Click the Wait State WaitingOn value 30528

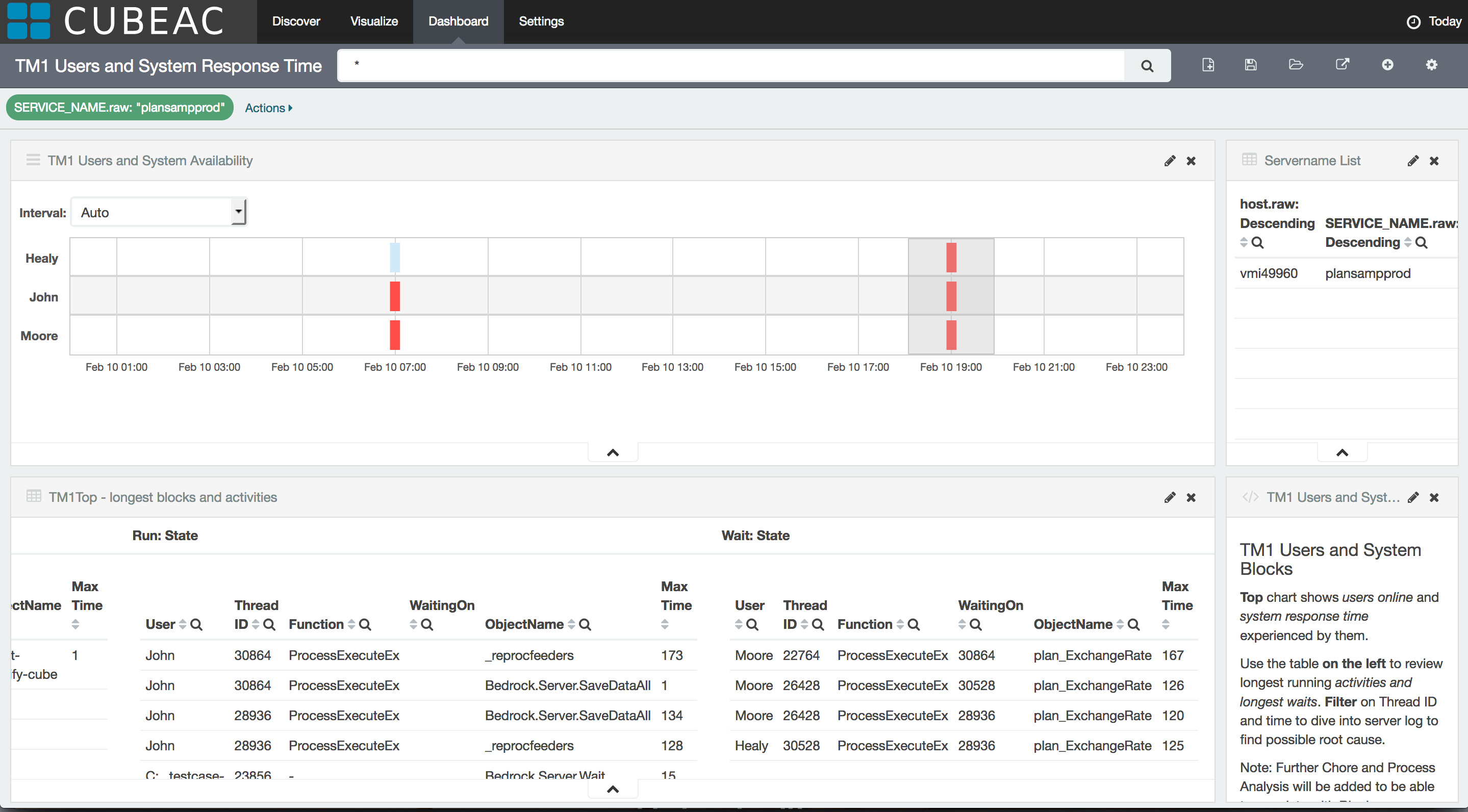(x=976, y=686)
